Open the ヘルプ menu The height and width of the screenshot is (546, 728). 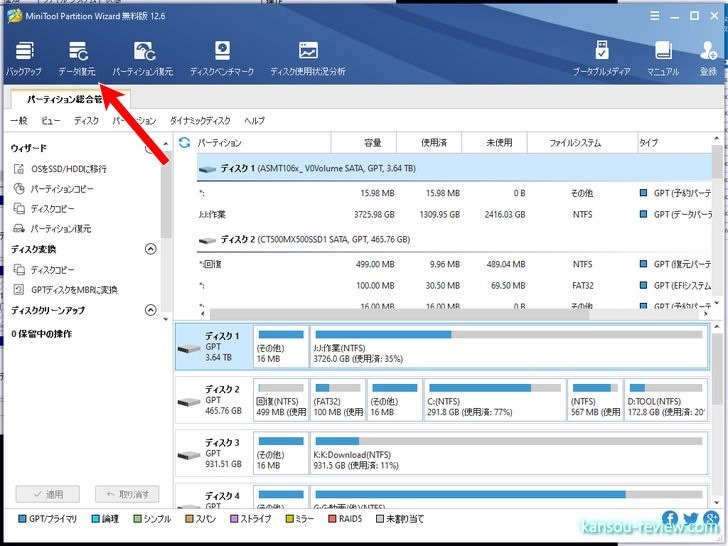tap(254, 121)
